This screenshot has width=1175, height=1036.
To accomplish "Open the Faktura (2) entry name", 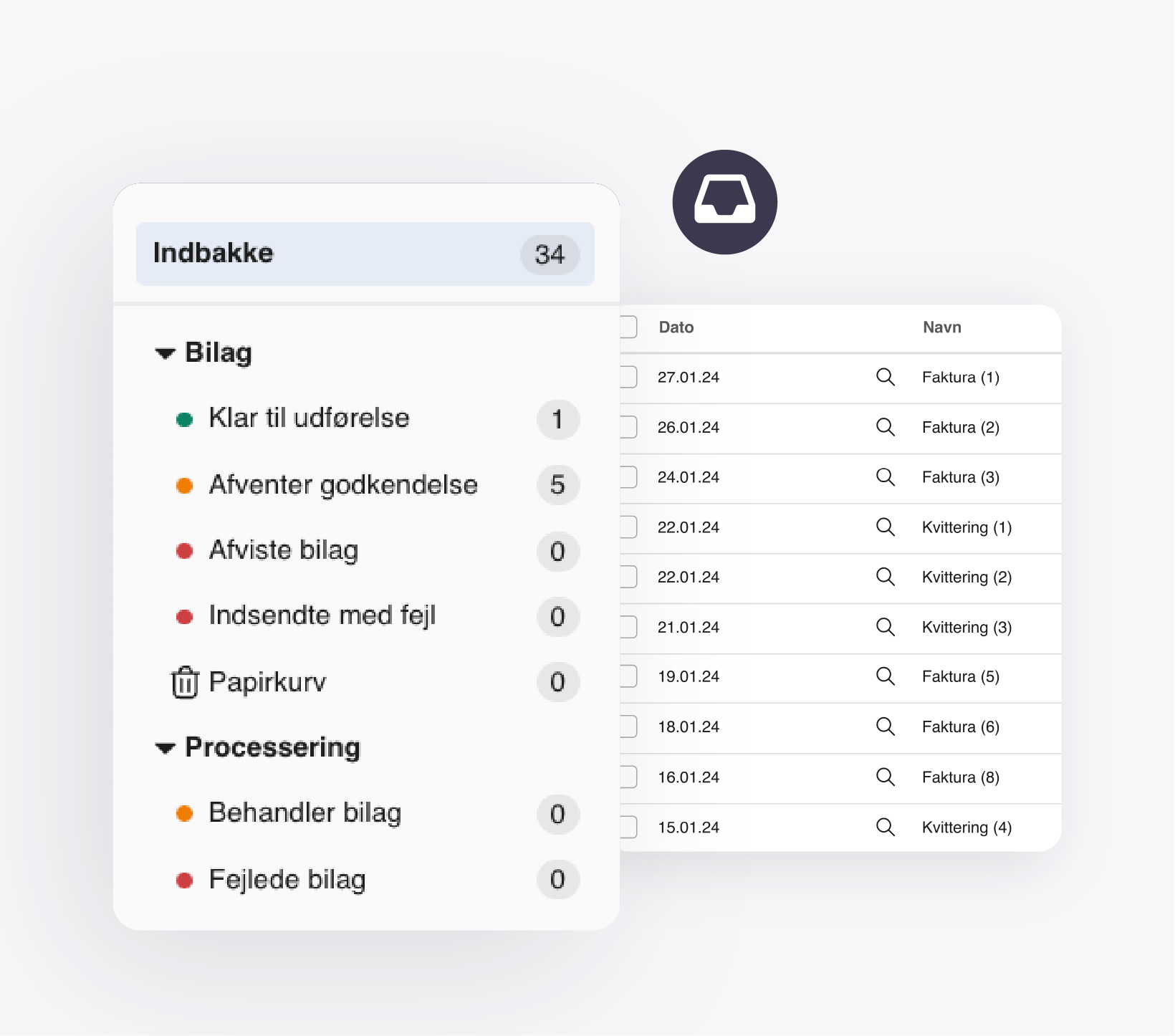I will pos(961,428).
